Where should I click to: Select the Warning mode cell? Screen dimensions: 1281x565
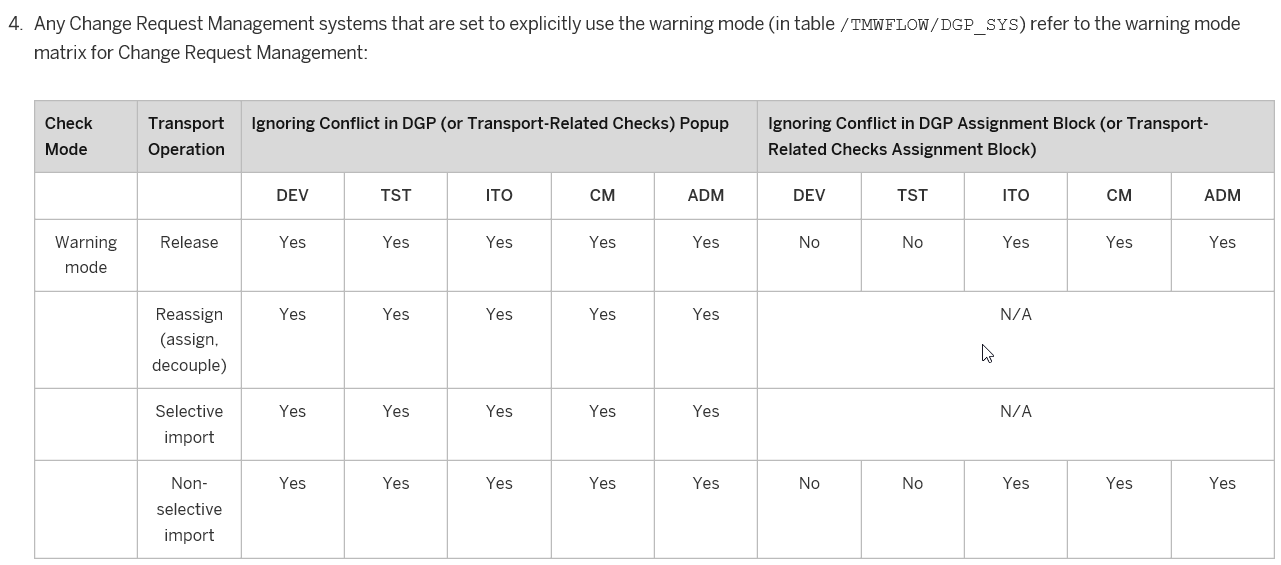coord(86,255)
